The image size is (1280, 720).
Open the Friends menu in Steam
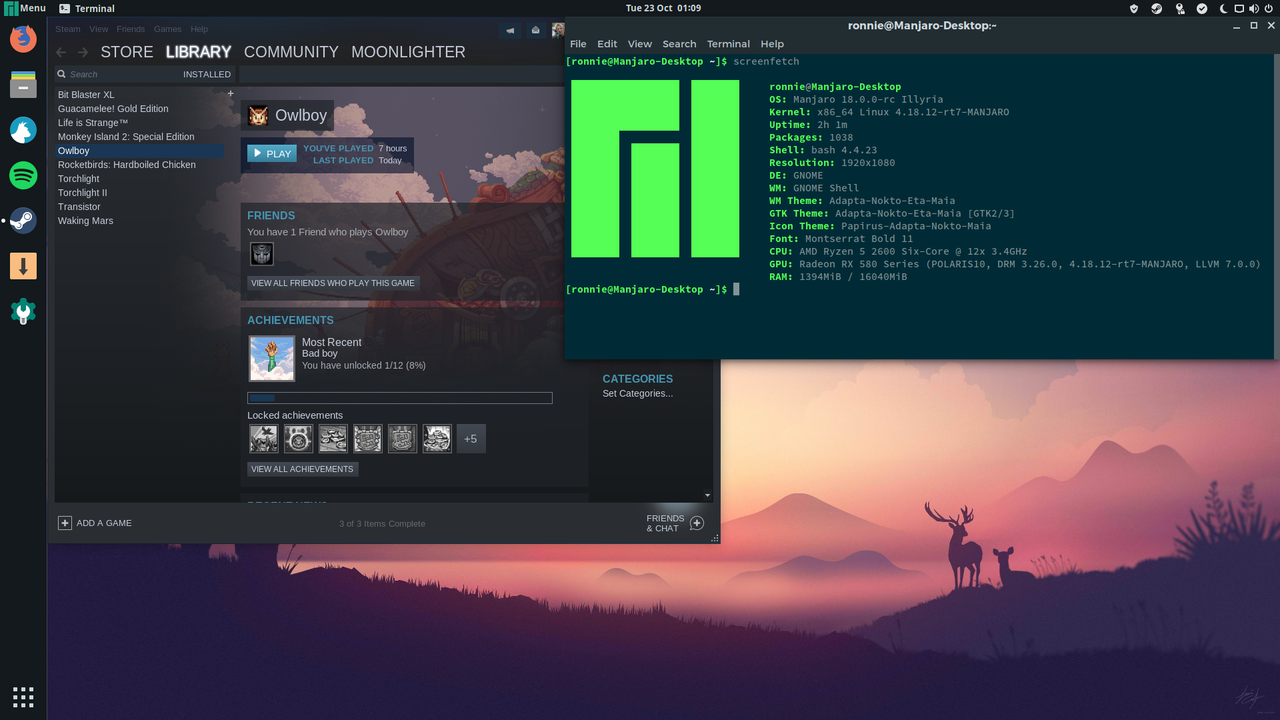131,29
